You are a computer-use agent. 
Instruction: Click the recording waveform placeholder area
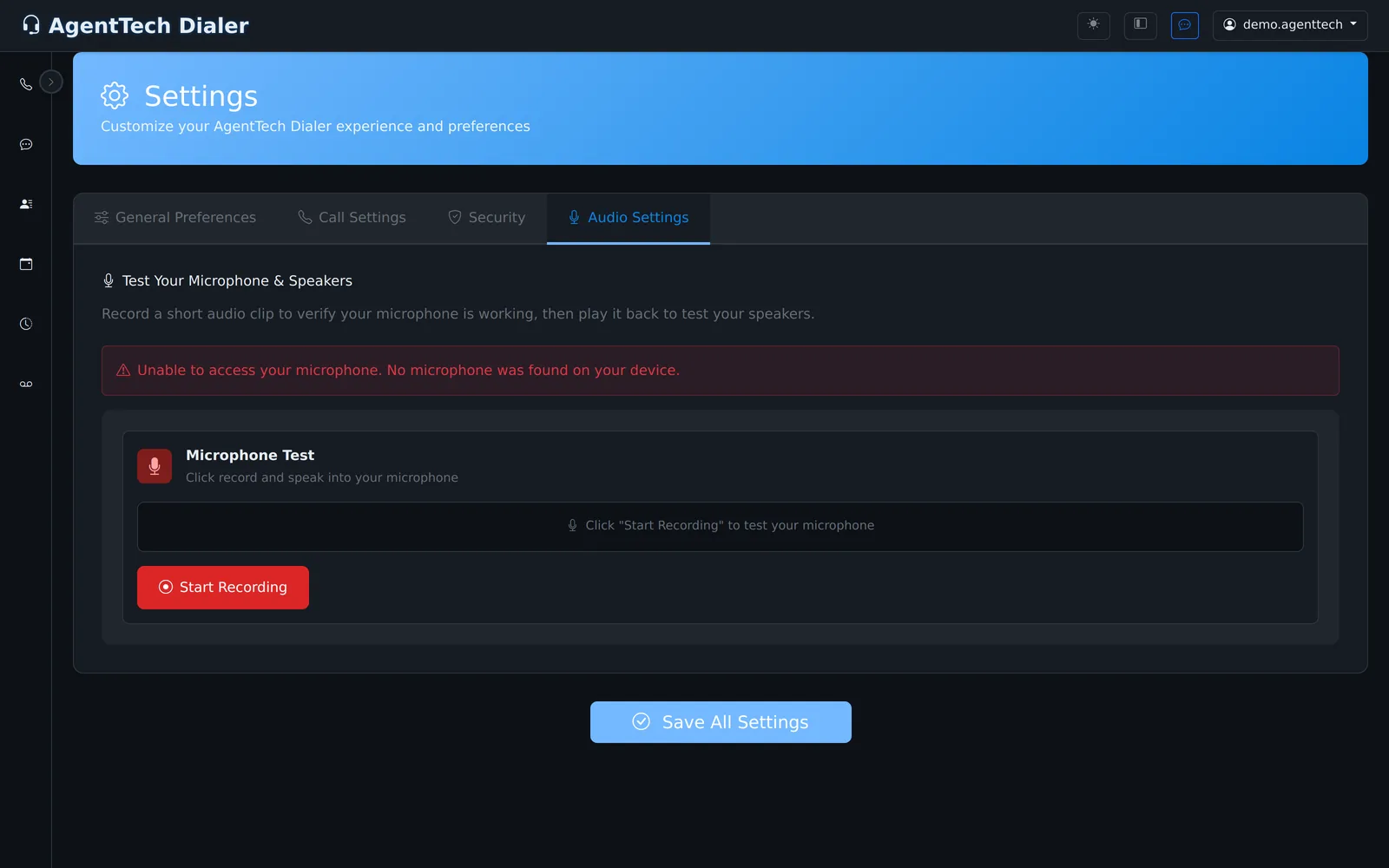coord(721,527)
